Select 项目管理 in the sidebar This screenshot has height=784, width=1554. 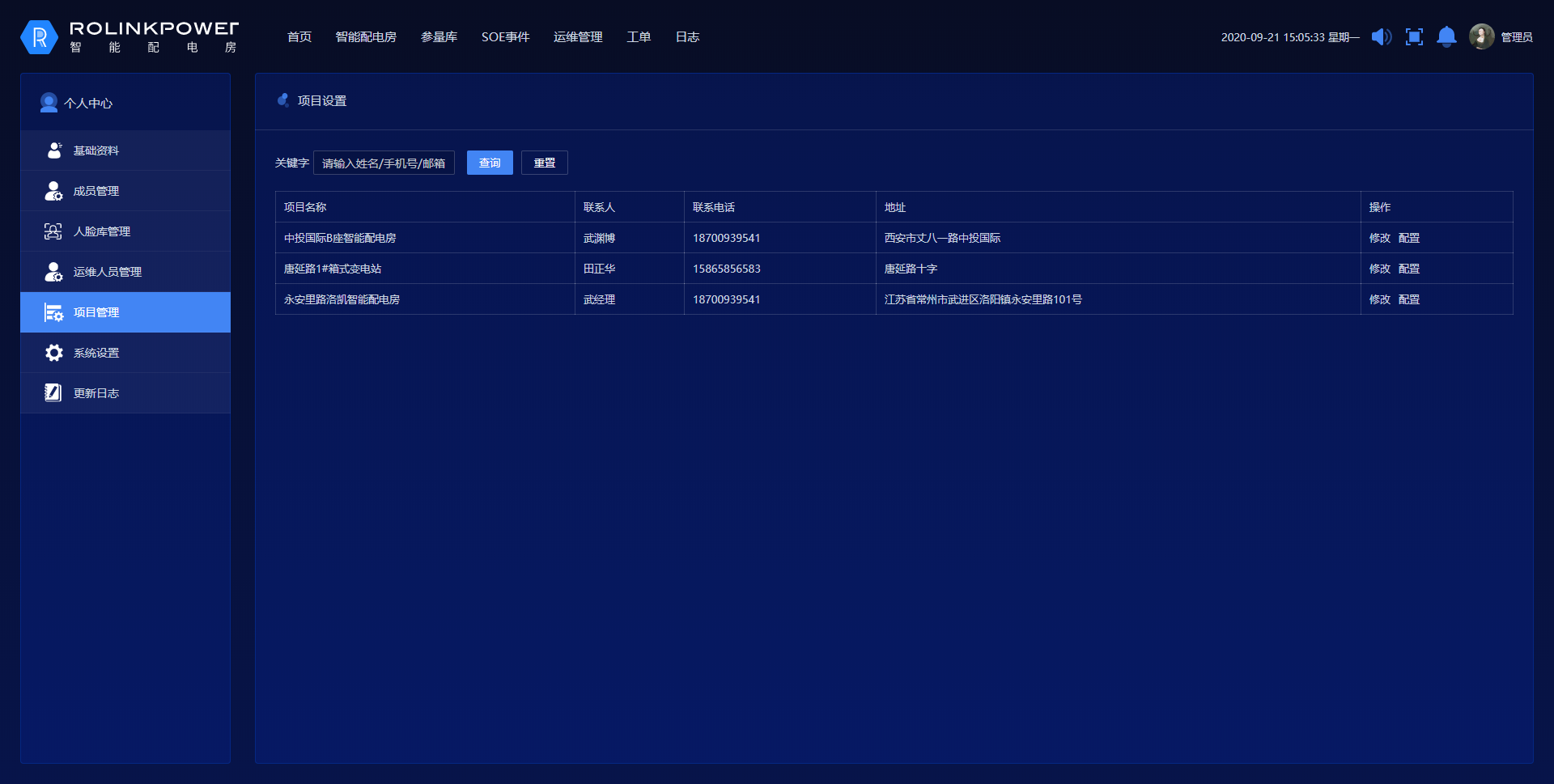pyautogui.click(x=125, y=312)
